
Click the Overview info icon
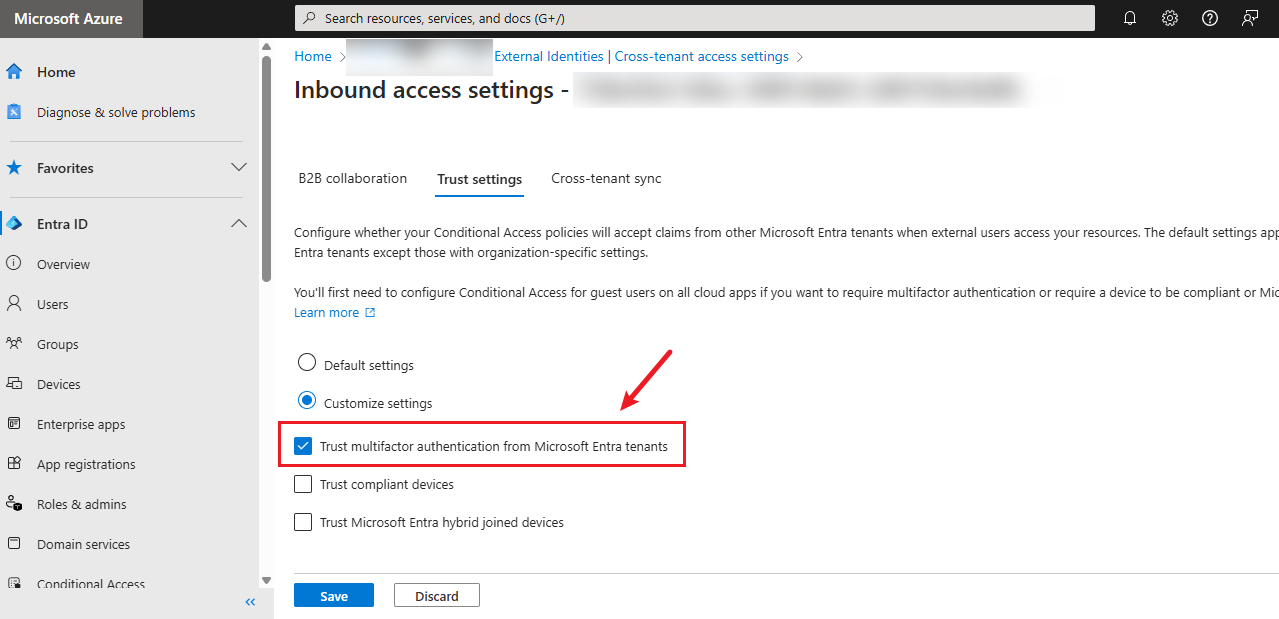[x=14, y=264]
